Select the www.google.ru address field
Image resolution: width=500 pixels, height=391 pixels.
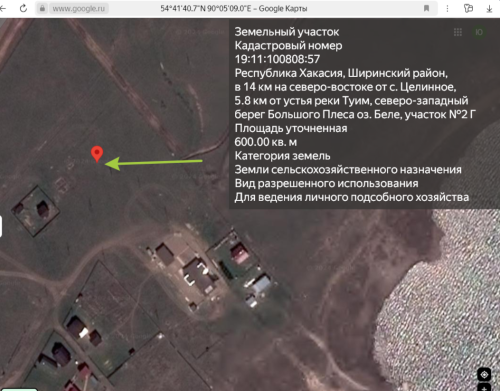click(79, 8)
